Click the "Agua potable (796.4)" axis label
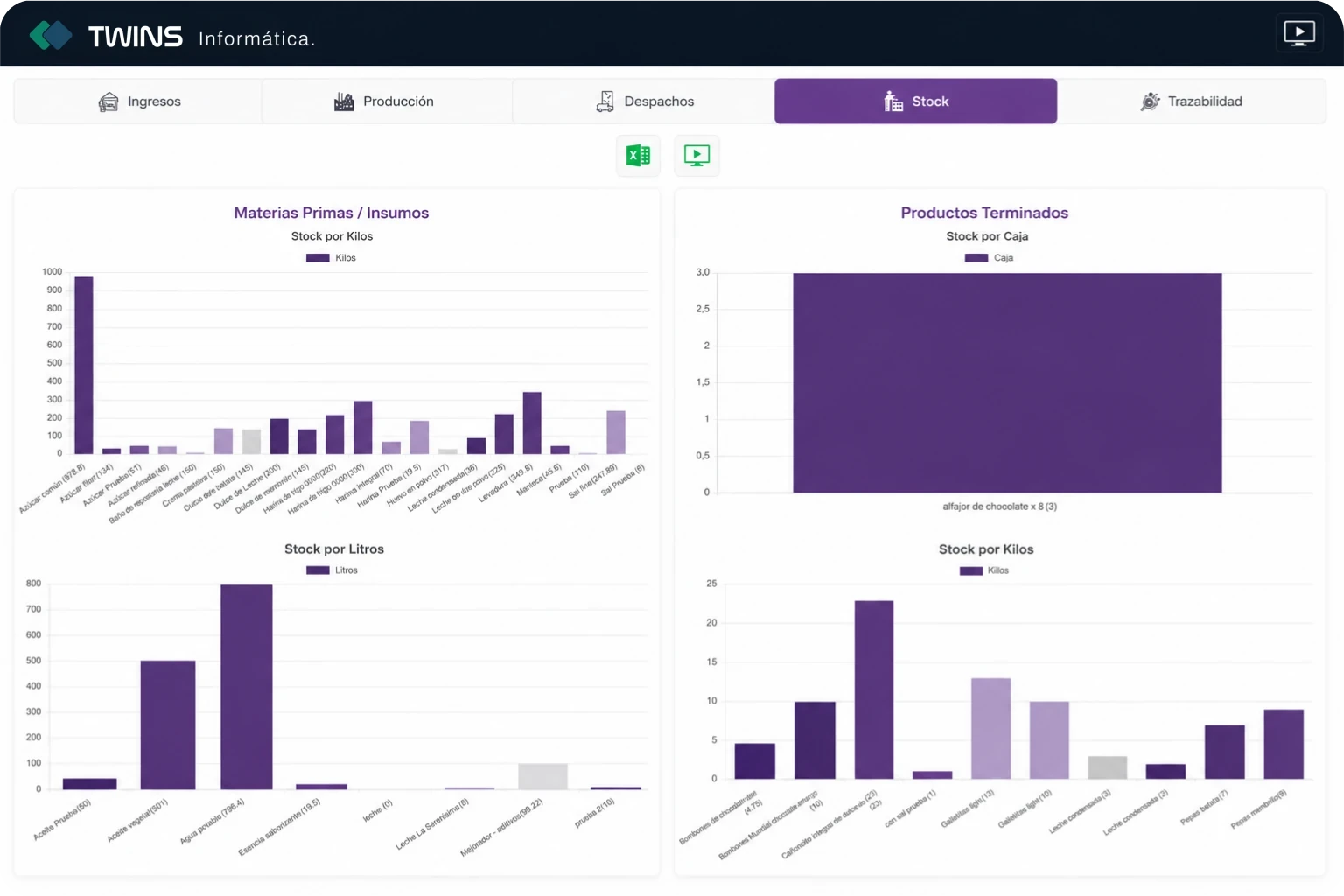The image size is (1344, 896). coord(213,821)
